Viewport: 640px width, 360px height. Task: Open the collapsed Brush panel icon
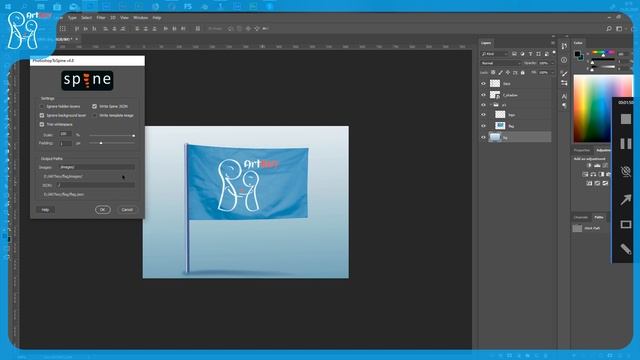click(x=564, y=74)
